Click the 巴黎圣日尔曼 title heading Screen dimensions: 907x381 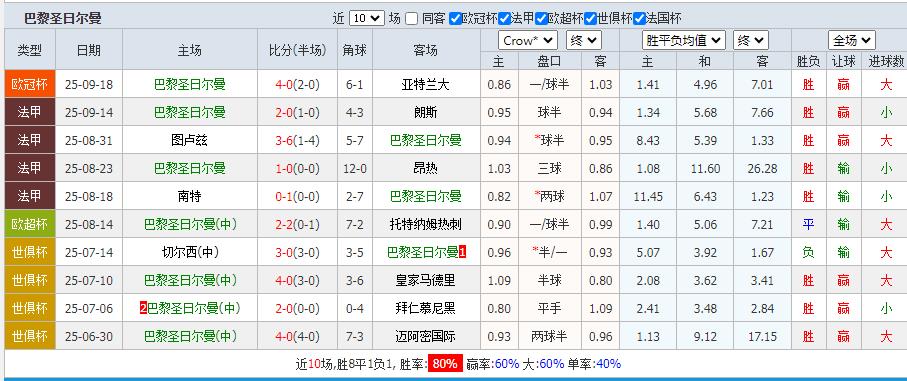pos(62,19)
